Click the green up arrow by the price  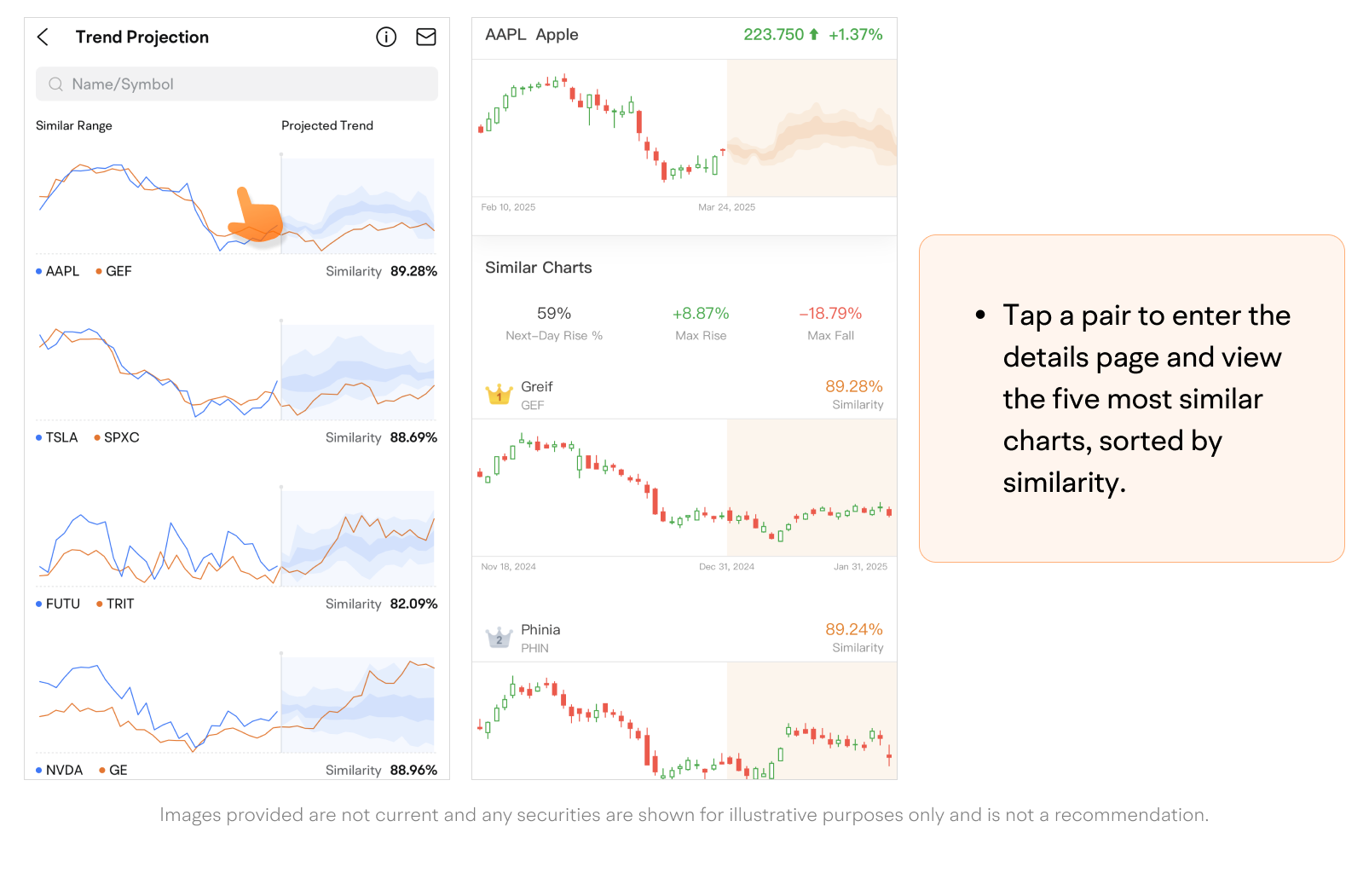coord(814,35)
